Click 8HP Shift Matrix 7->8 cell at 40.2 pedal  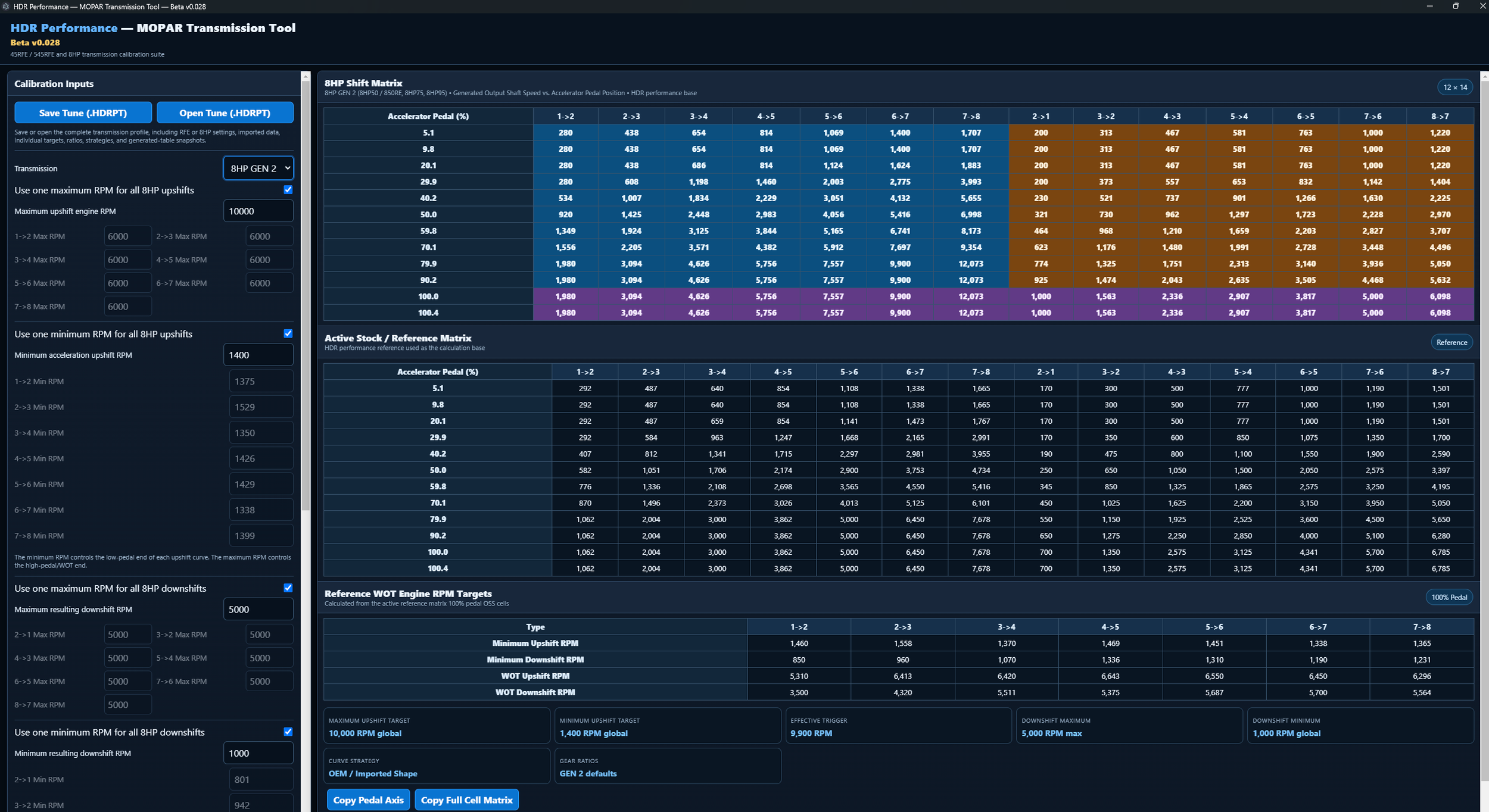tap(971, 198)
